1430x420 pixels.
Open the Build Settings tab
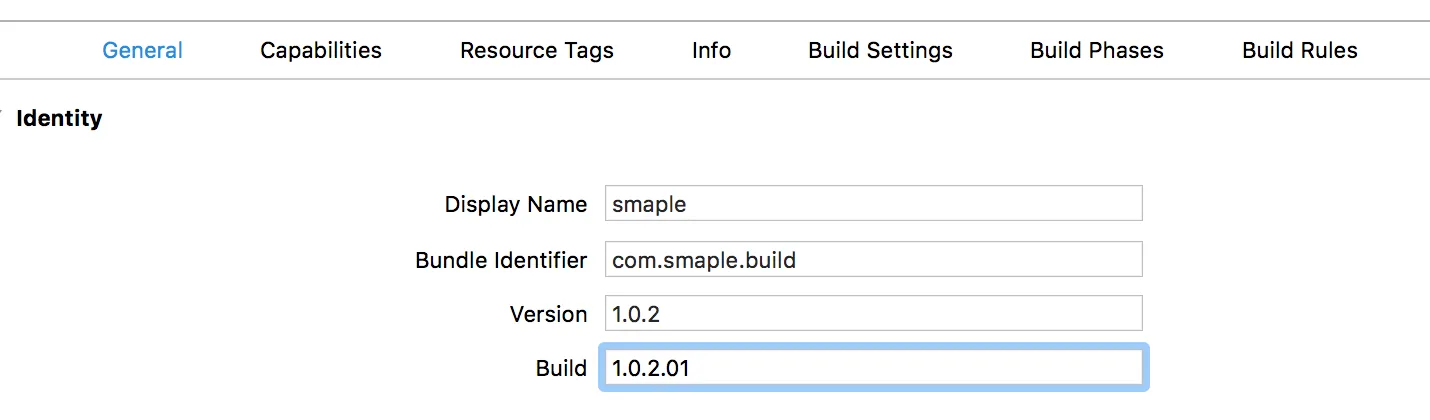[880, 50]
